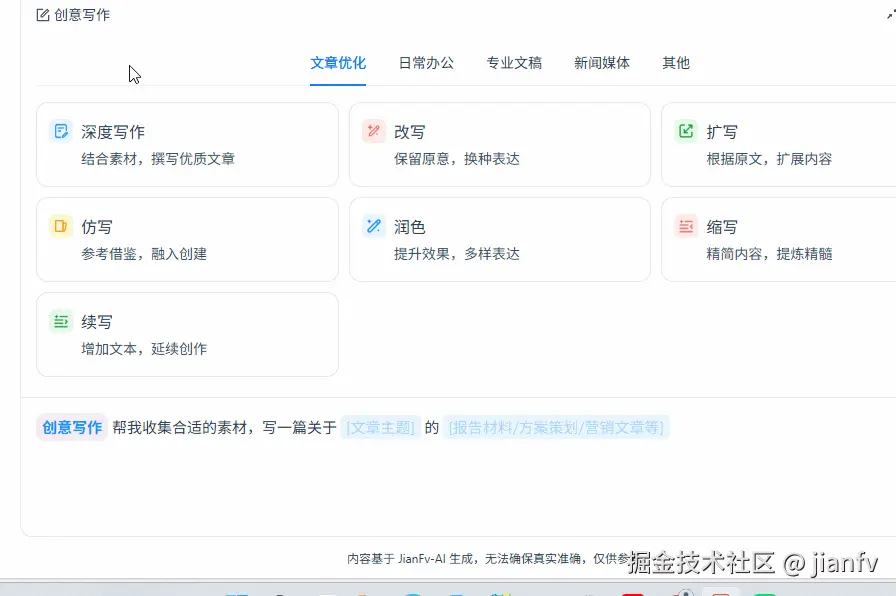Select the 深度写作 document icon
896x596 pixels.
pyautogui.click(x=60, y=130)
